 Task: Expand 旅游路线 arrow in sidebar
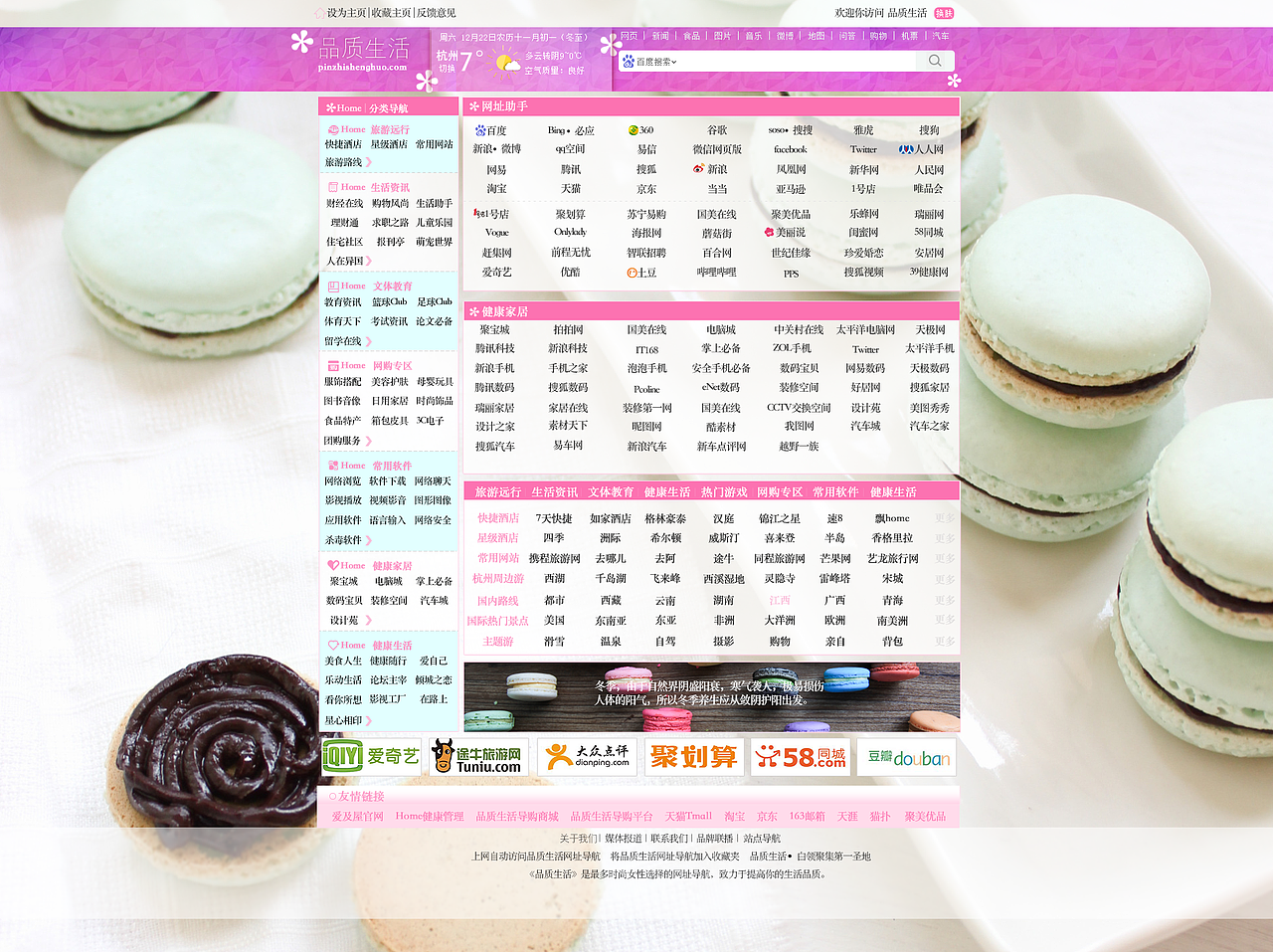(x=368, y=162)
